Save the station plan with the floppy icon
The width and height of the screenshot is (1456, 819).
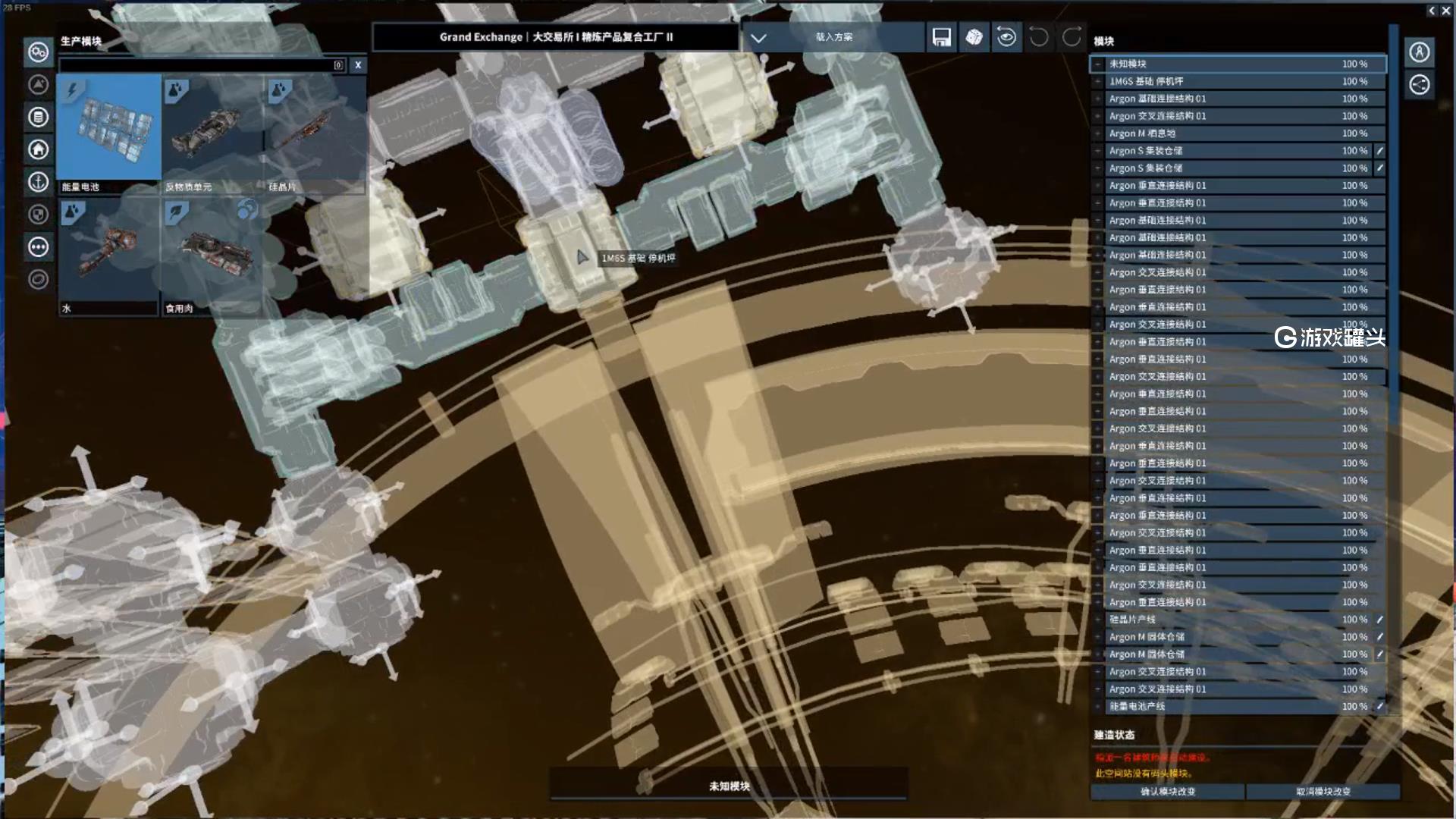tap(942, 37)
